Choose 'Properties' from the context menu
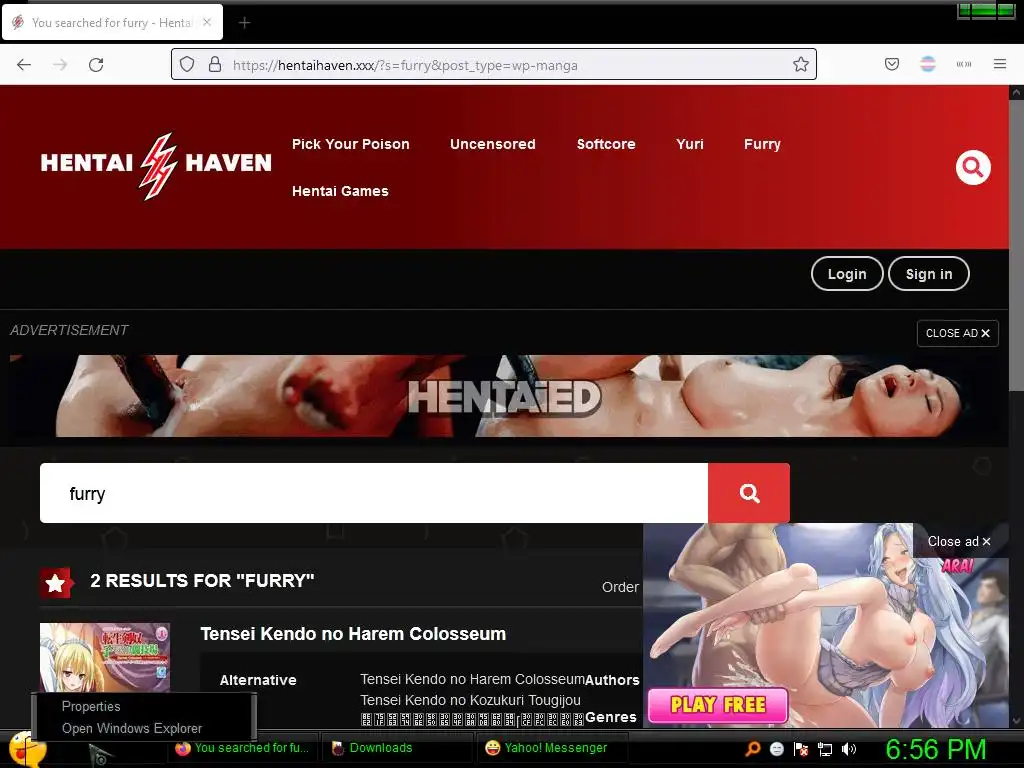Screen dimensions: 1024x768 click(x=91, y=707)
